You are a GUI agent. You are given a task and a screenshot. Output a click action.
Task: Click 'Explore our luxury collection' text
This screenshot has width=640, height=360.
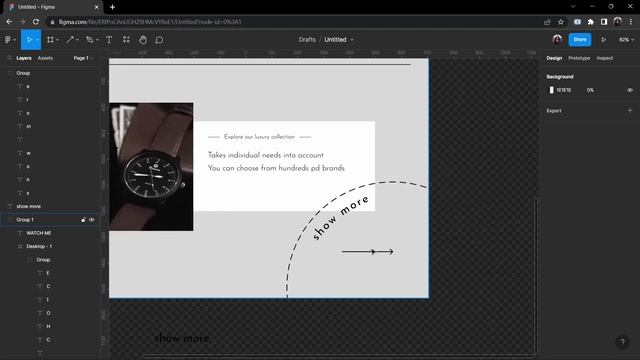259,137
